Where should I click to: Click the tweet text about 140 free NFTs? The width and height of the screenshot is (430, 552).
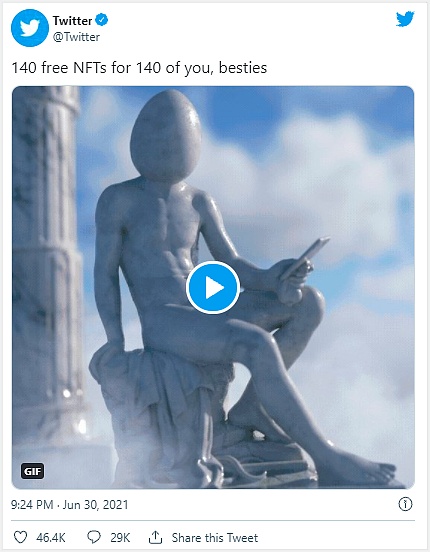click(x=139, y=68)
